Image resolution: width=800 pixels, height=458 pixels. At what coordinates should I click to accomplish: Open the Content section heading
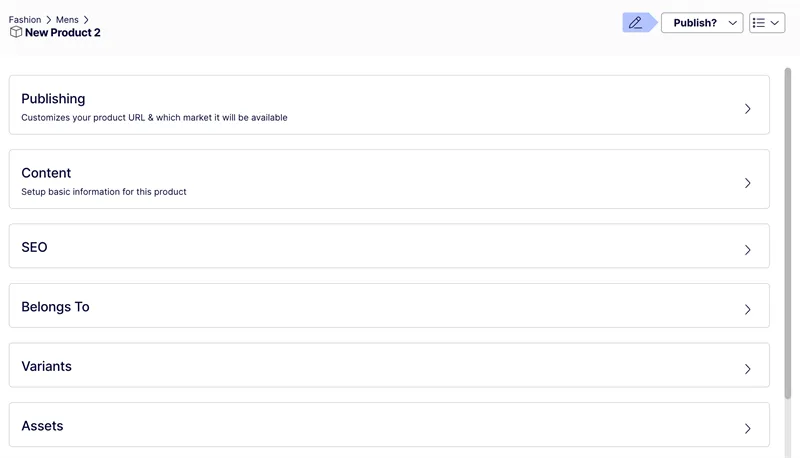[46, 173]
